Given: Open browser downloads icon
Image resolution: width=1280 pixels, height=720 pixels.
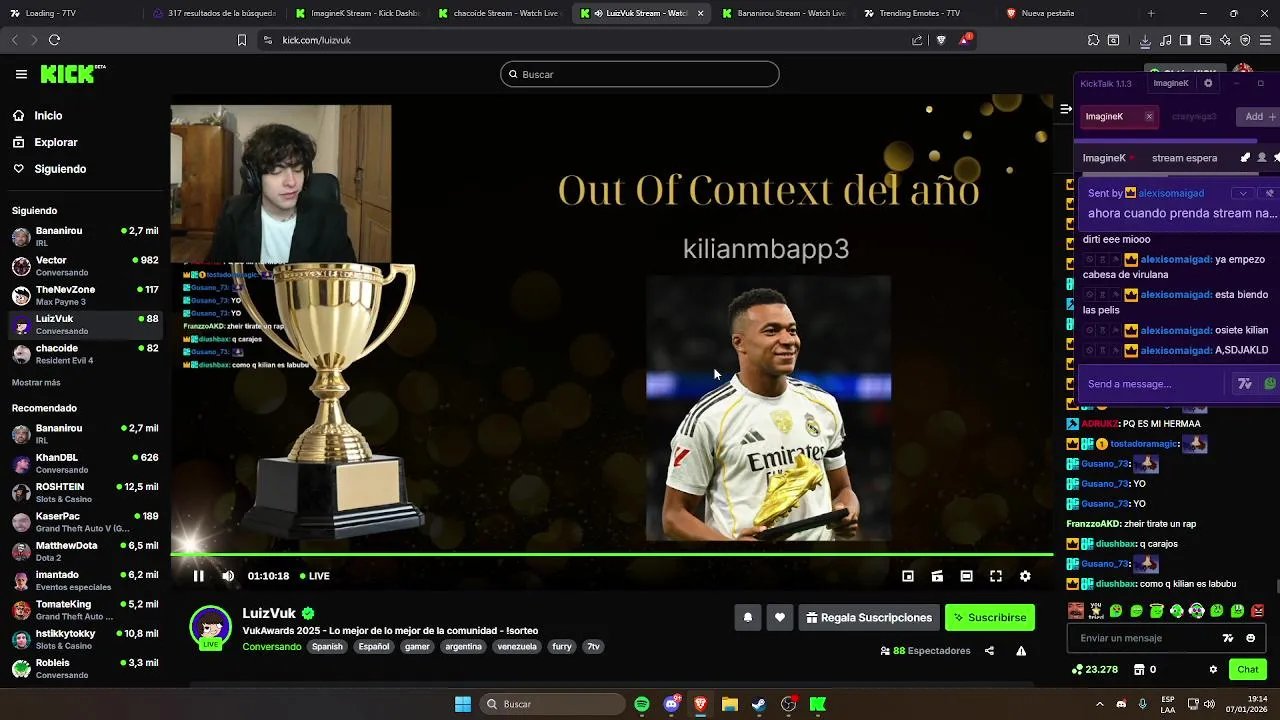Looking at the screenshot, I should [x=1145, y=40].
